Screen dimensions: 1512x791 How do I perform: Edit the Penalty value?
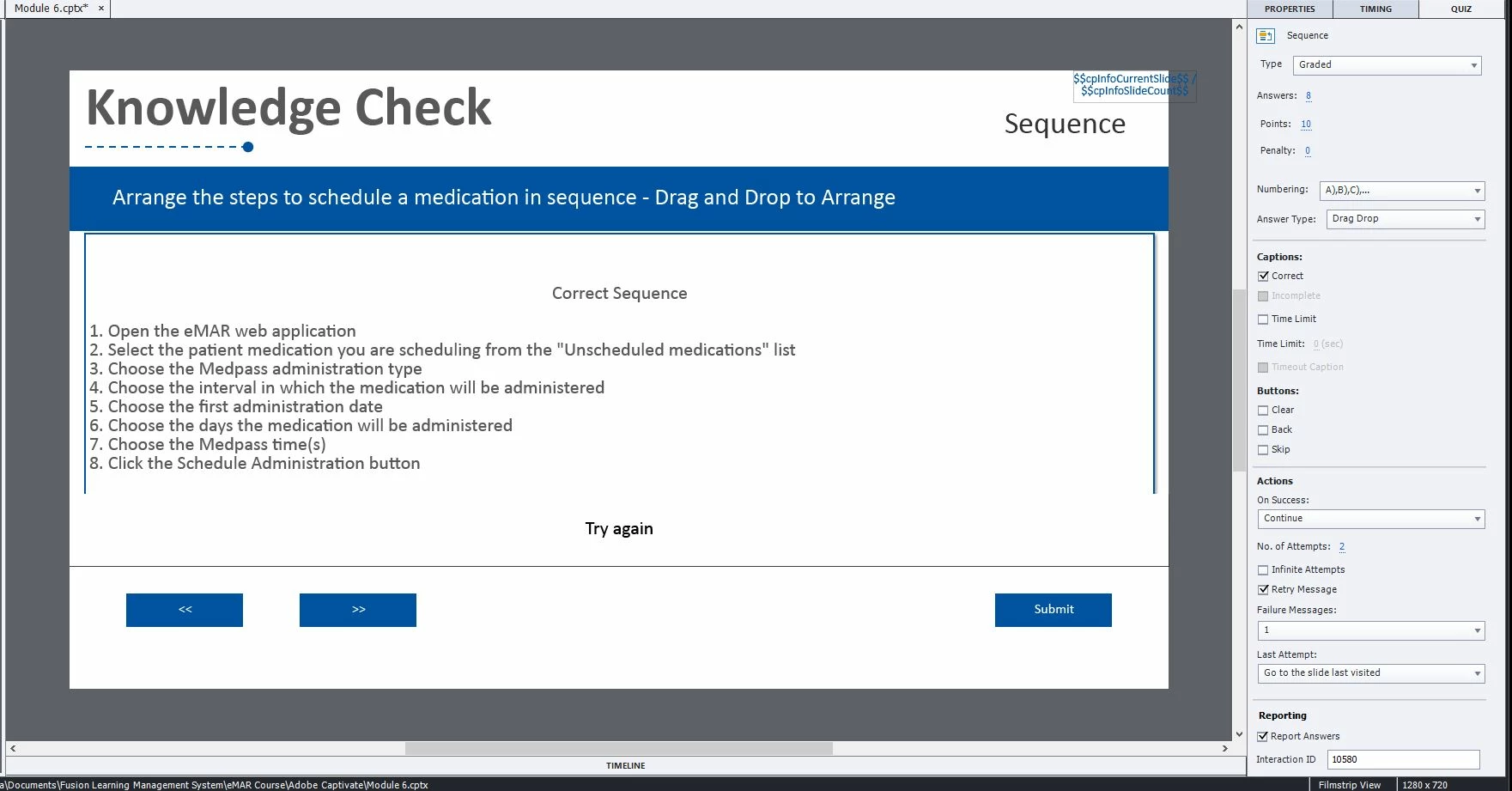point(1308,151)
